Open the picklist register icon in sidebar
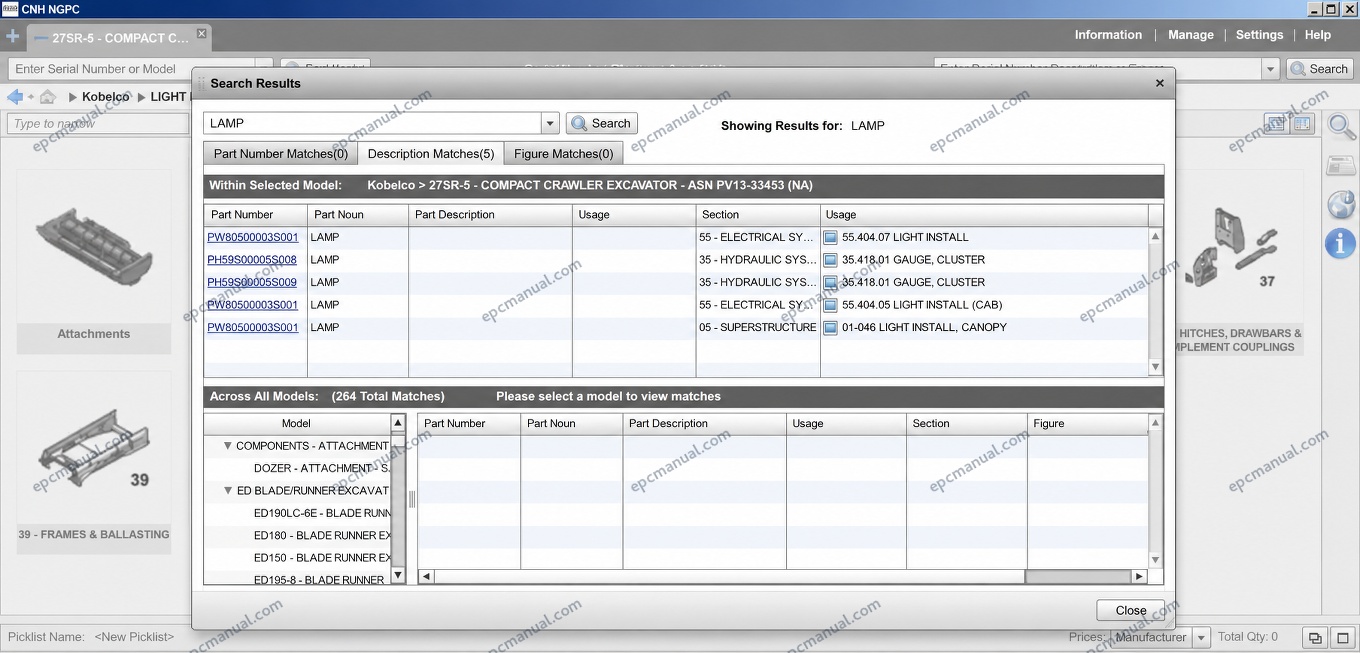This screenshot has height=653, width=1360. pyautogui.click(x=1340, y=165)
